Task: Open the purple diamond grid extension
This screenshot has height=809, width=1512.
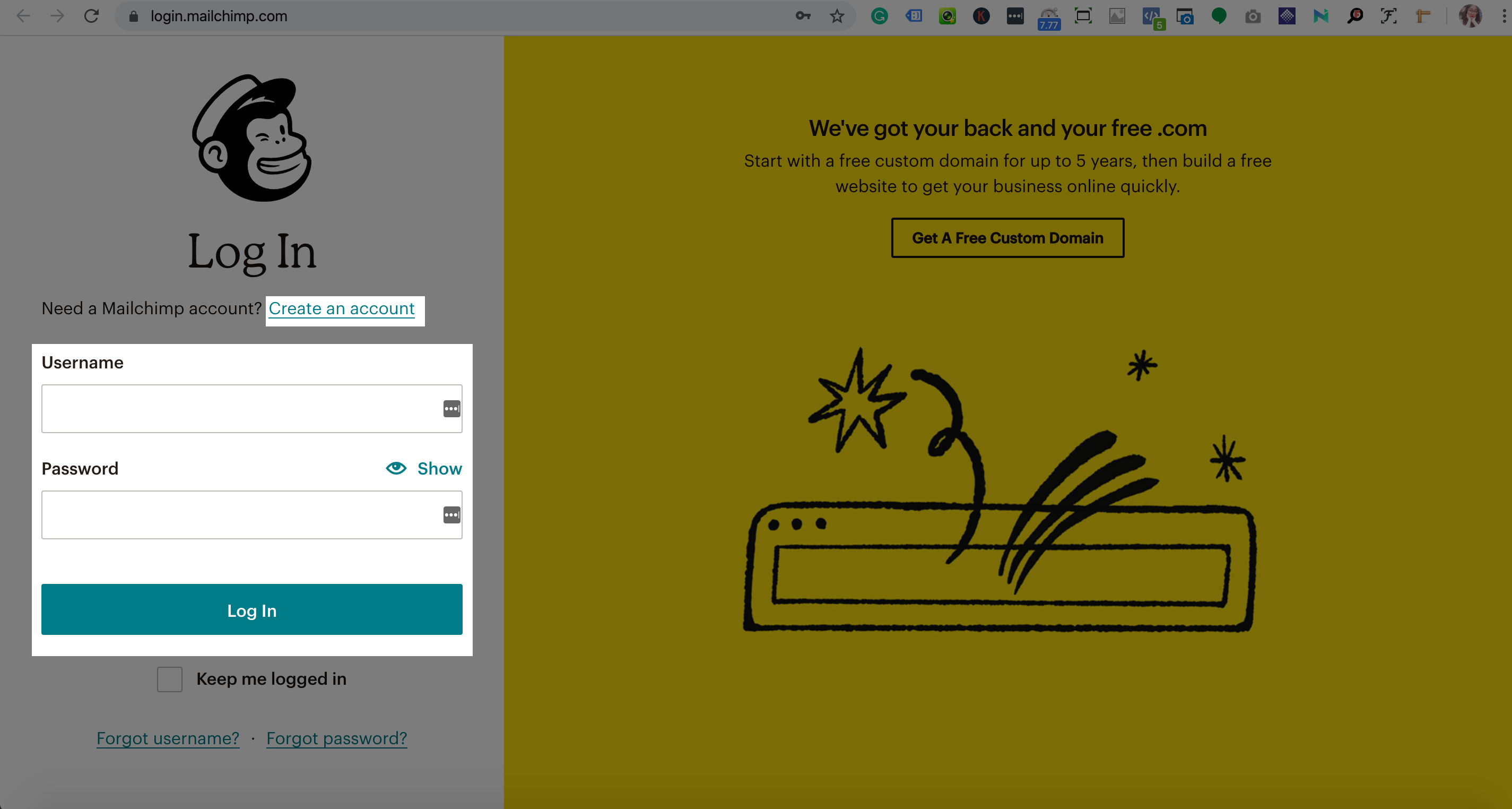Action: [x=1287, y=16]
